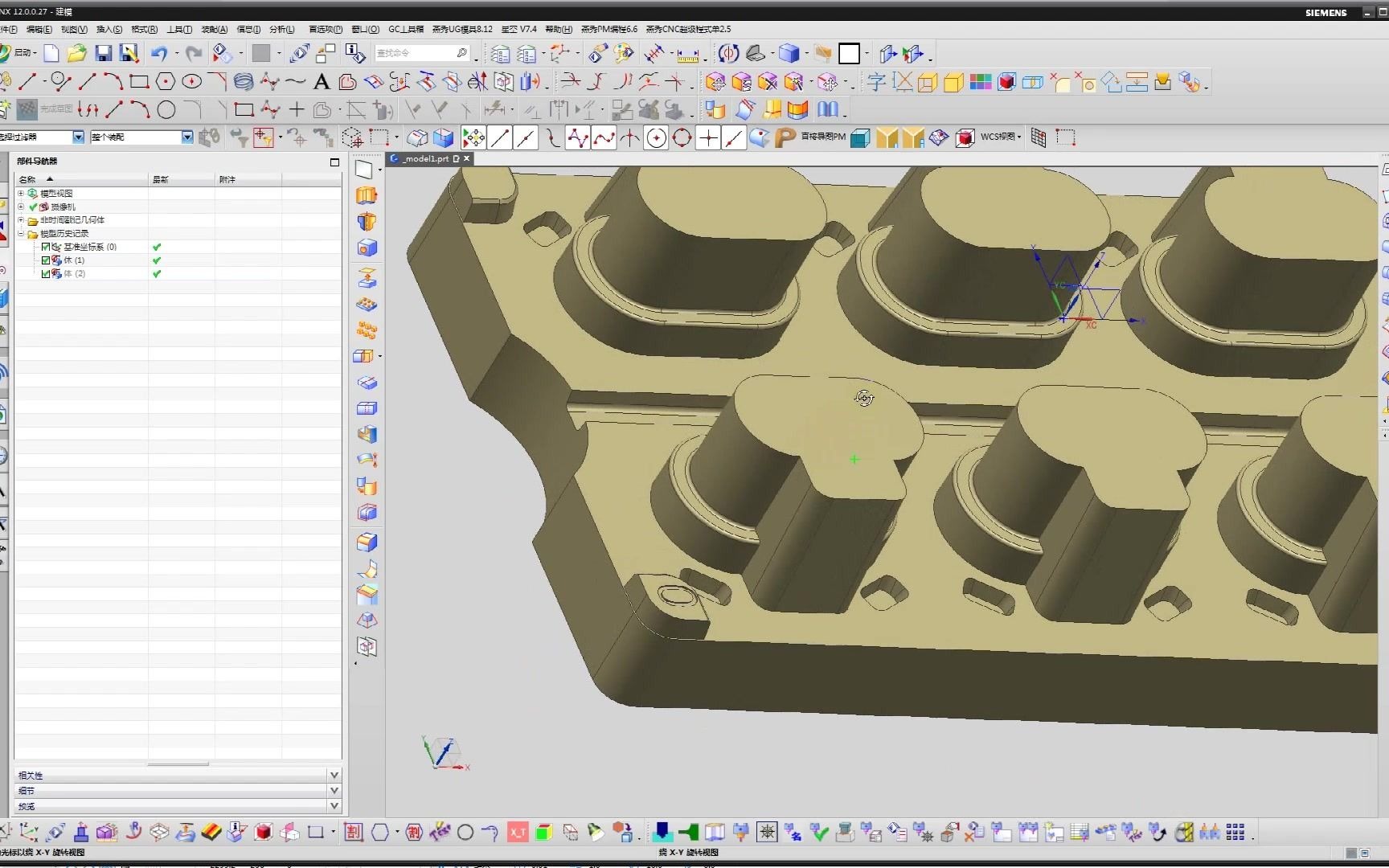The image size is (1389, 868).
Task: Click the 直接导图PM button
Action: (x=823, y=137)
